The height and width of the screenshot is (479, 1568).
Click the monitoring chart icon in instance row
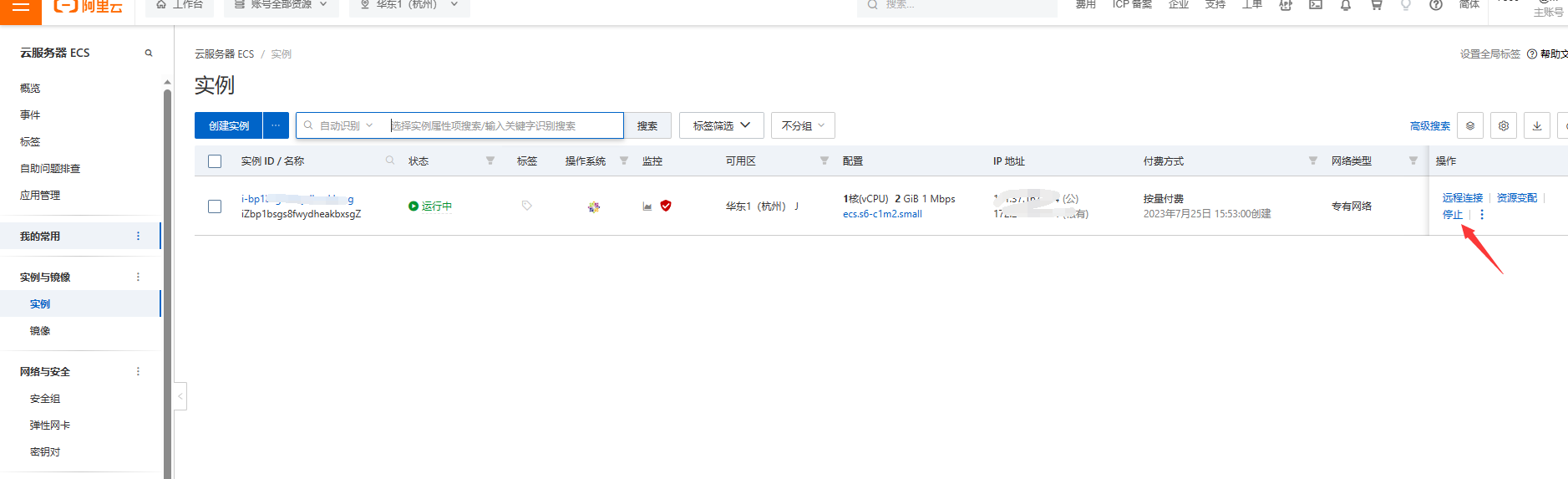[647, 206]
